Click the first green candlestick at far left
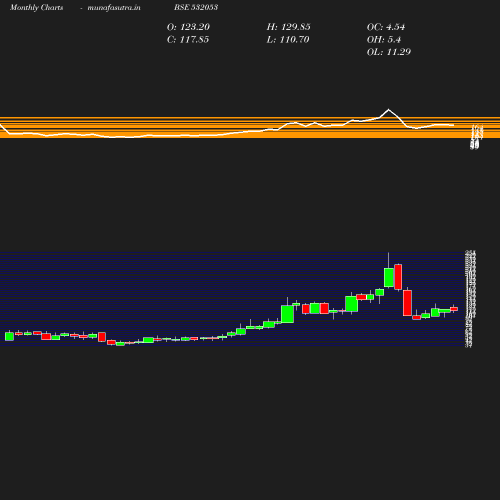The height and width of the screenshot is (500, 500). 9,336
